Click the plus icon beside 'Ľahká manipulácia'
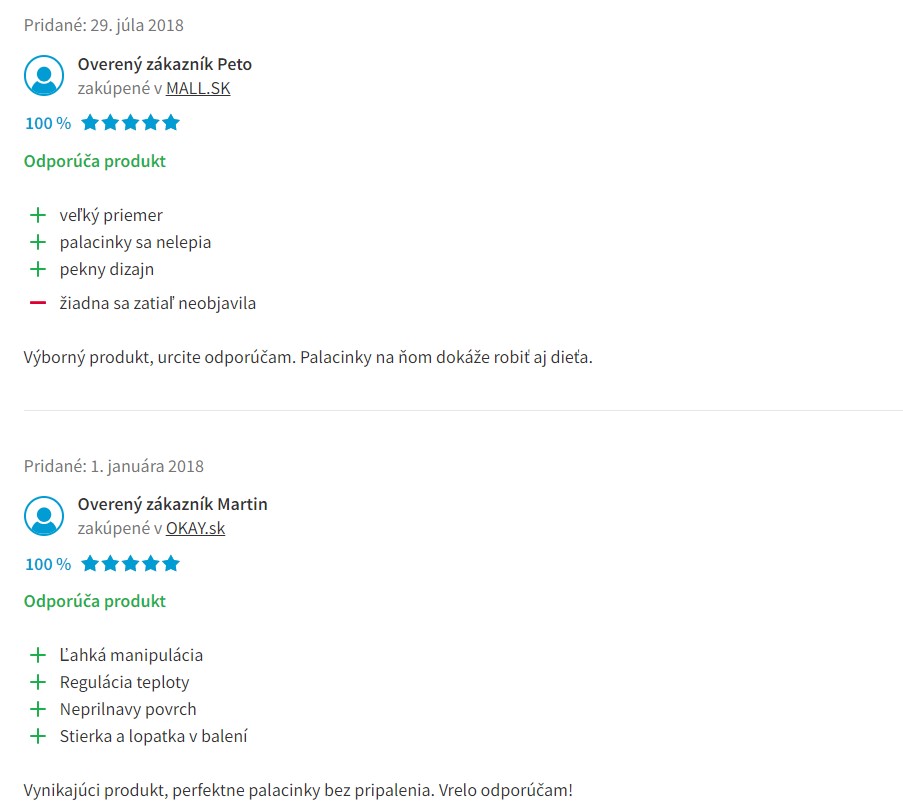Viewport: 903px width, 812px height. [38, 655]
